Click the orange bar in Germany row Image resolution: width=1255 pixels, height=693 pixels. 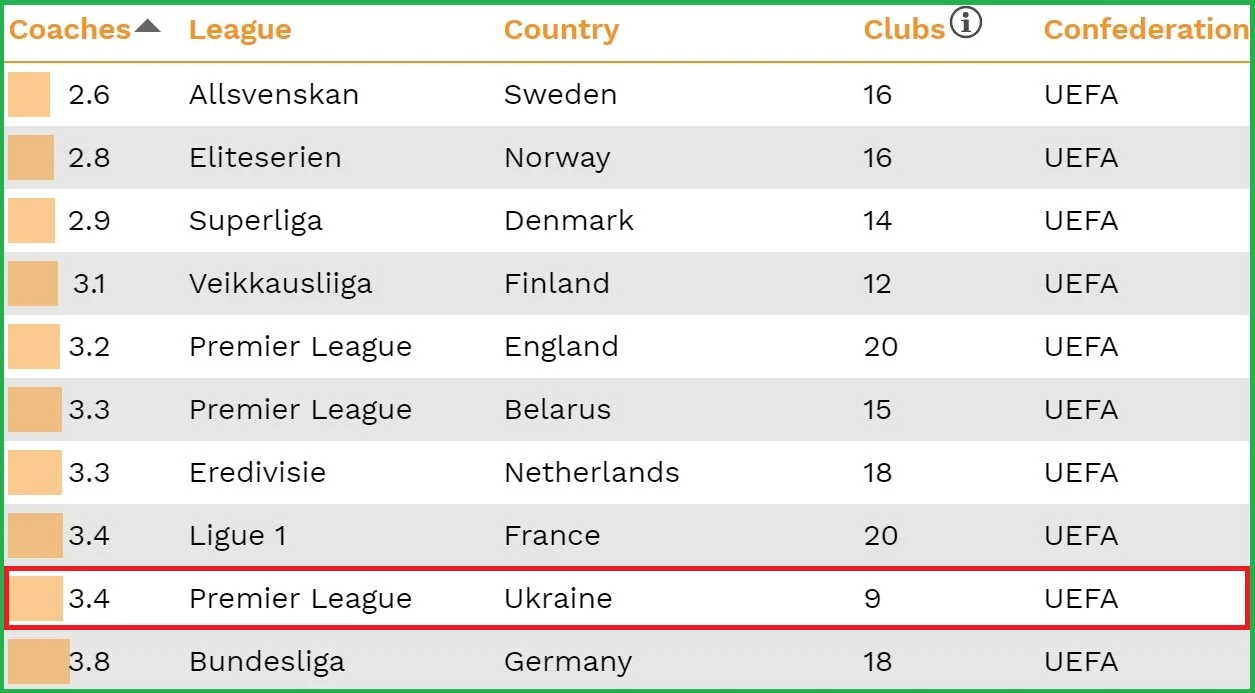click(38, 662)
